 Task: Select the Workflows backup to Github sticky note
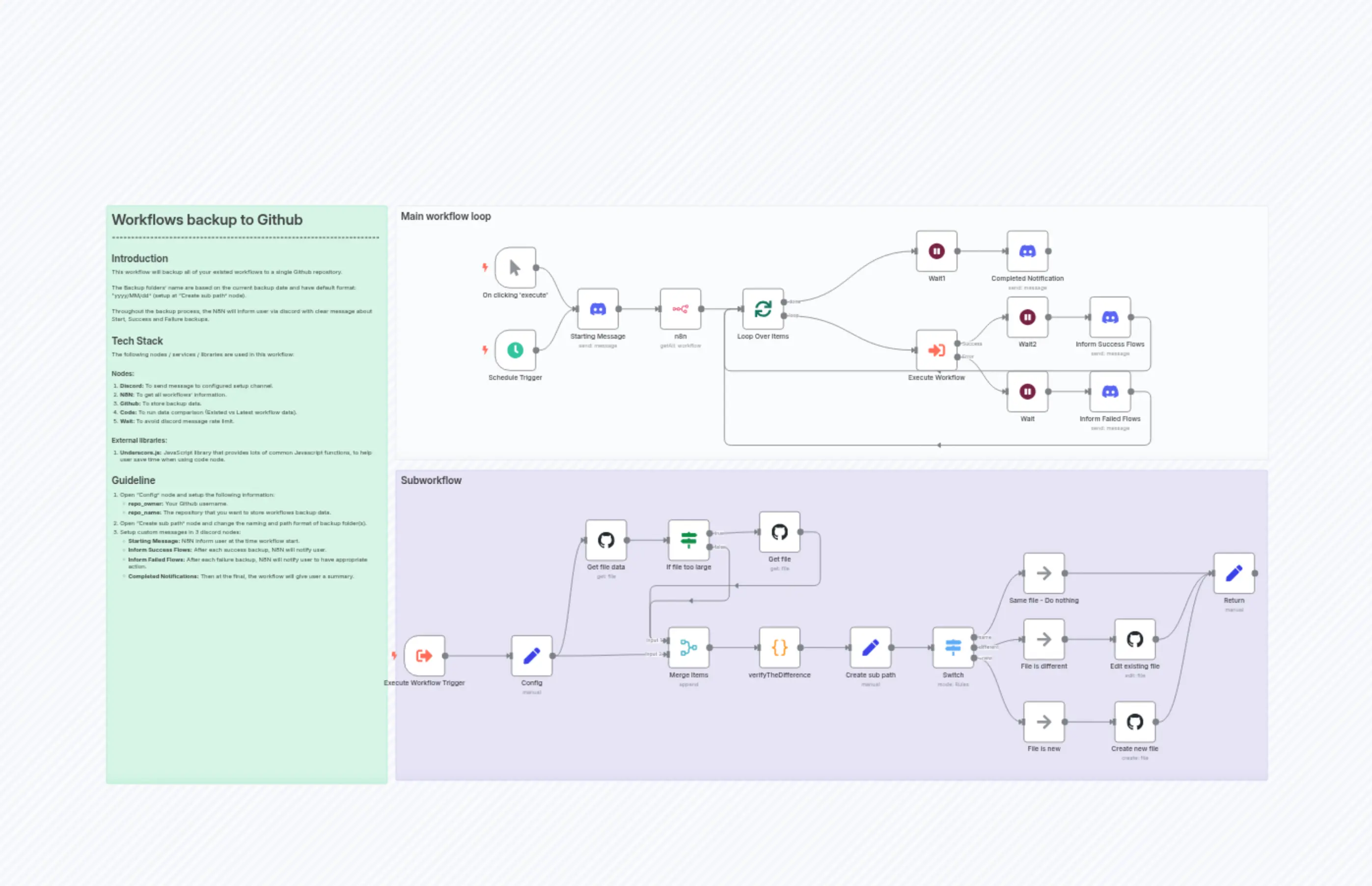pos(247,662)
